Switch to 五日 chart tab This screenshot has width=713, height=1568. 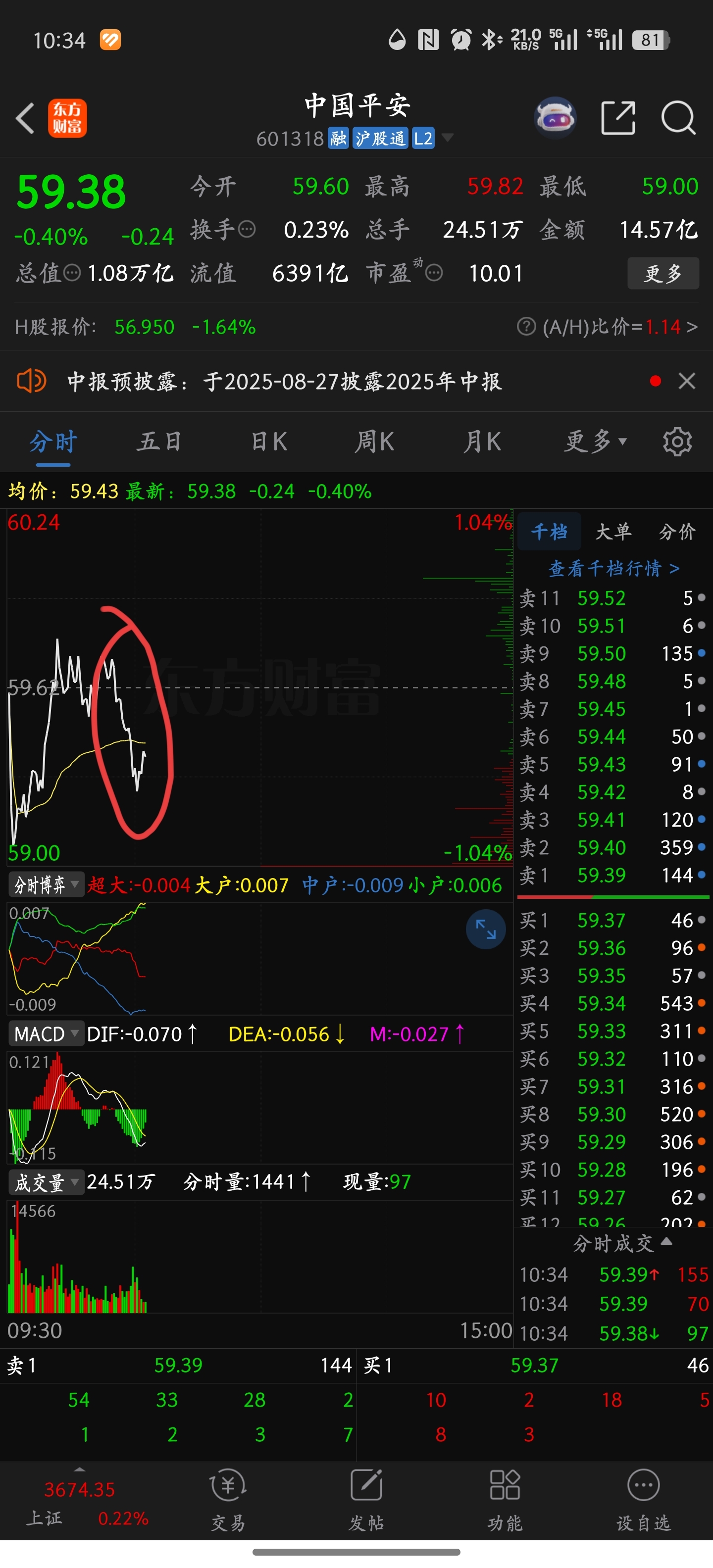coord(159,441)
